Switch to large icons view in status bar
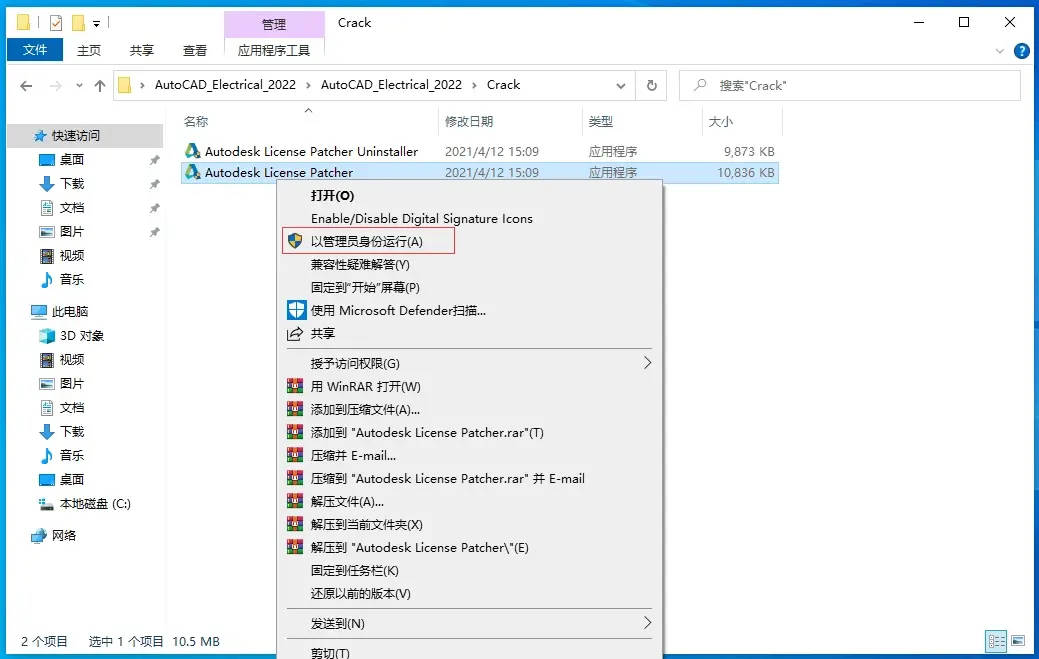This screenshot has width=1039, height=659. pos(1018,640)
